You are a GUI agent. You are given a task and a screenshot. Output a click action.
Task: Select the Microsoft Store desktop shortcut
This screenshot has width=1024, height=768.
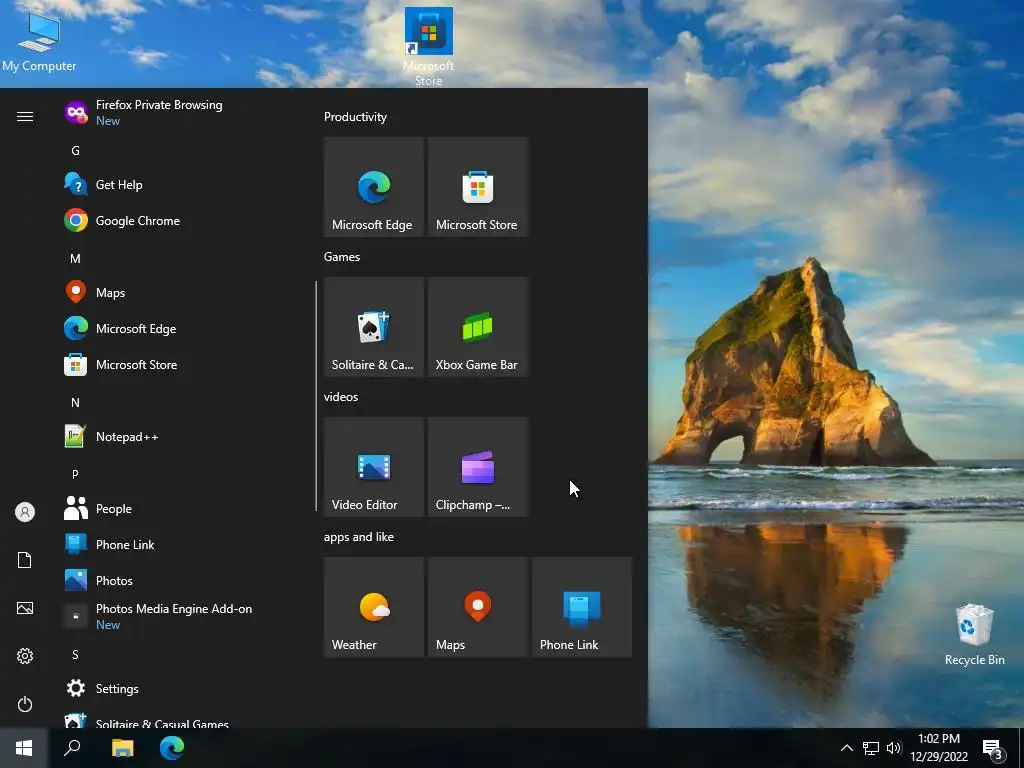(428, 47)
